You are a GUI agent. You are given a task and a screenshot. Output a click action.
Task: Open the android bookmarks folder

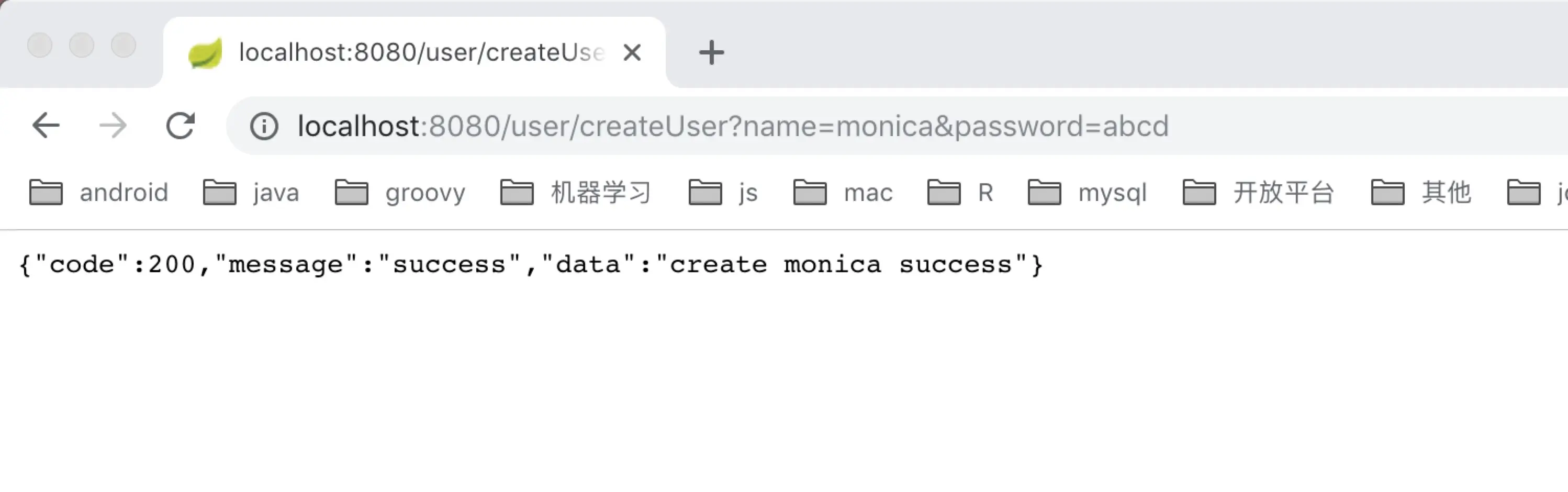coord(99,193)
